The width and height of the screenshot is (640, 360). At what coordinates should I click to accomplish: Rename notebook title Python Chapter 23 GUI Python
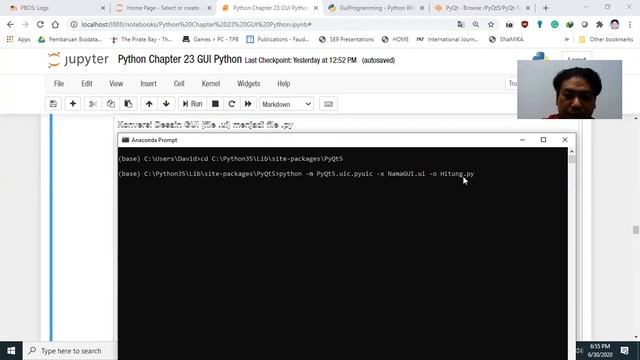(180, 60)
